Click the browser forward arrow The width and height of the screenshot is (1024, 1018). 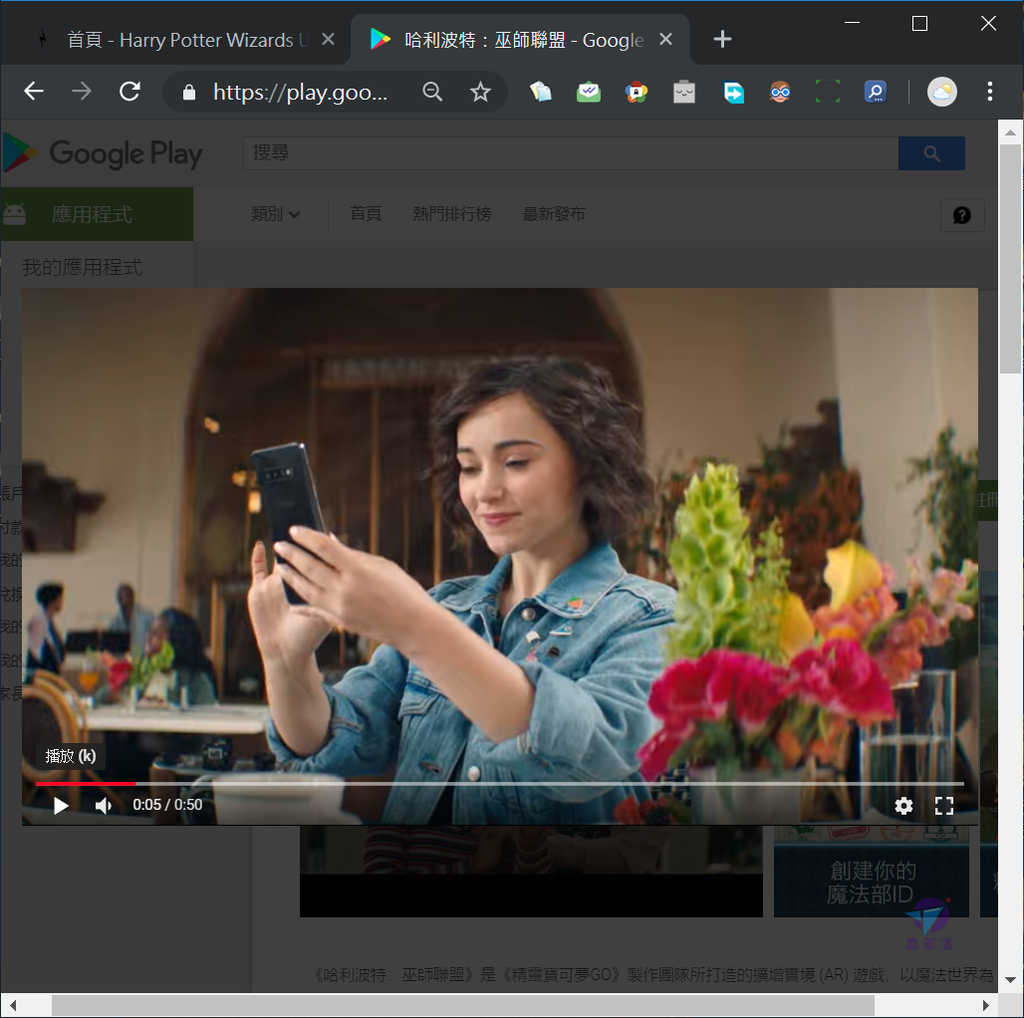click(x=82, y=91)
